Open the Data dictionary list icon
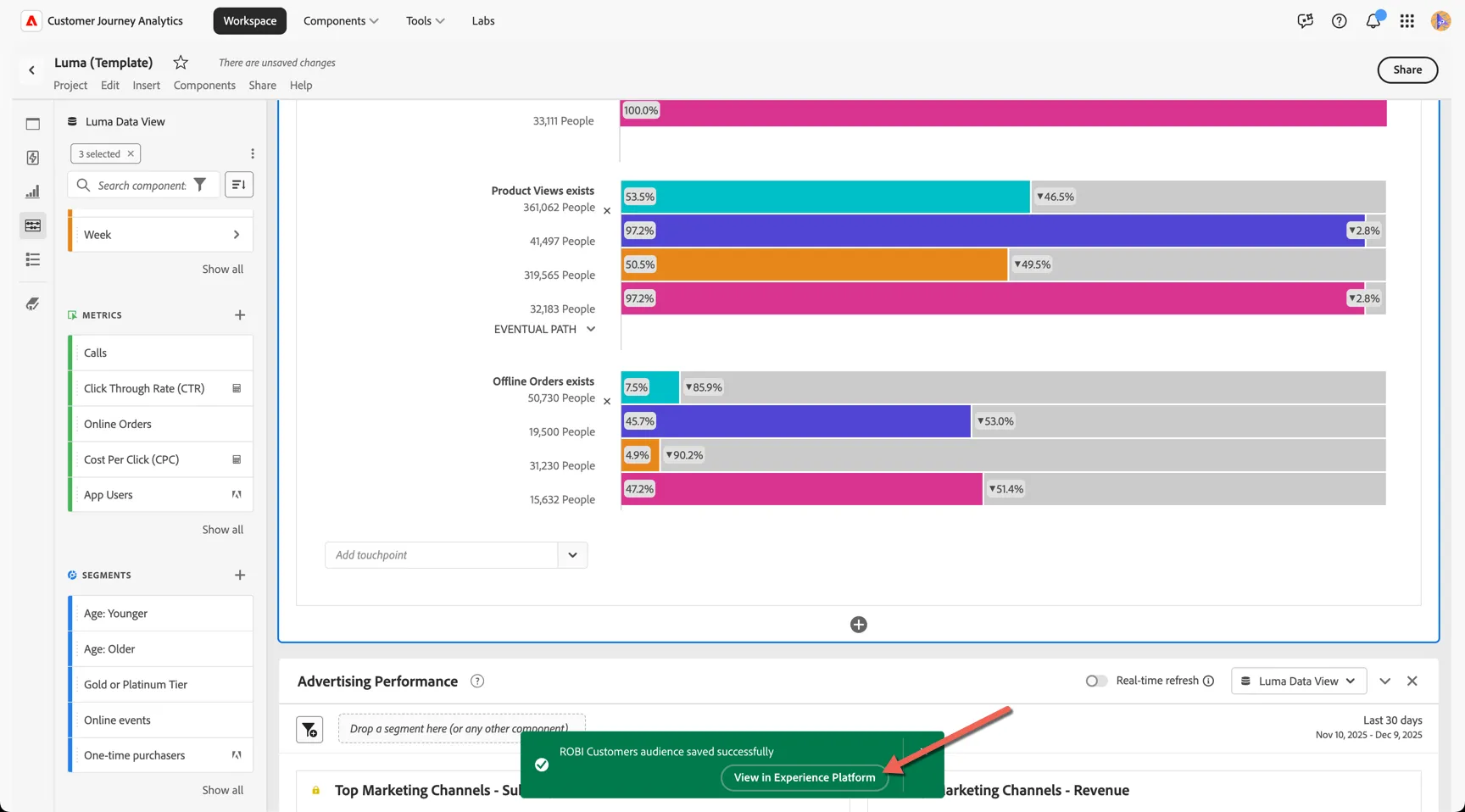The width and height of the screenshot is (1465, 812). 33,259
